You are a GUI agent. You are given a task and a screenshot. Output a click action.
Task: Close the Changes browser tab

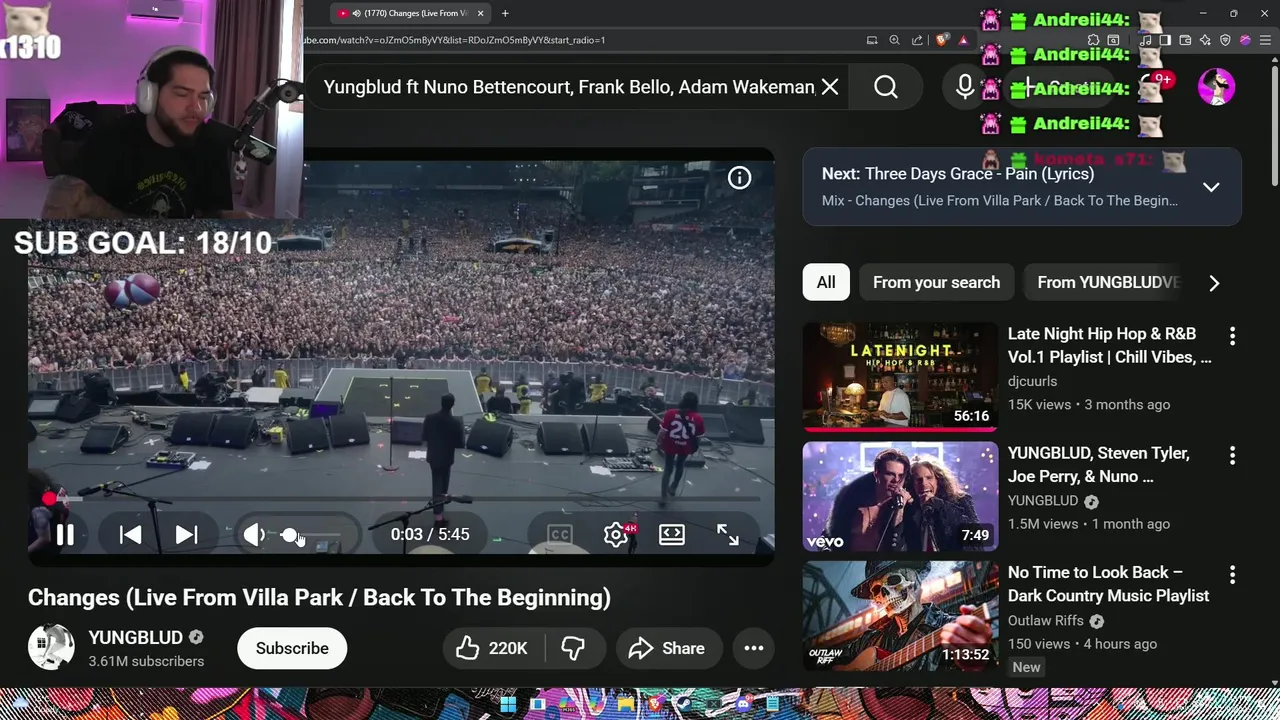coord(480,13)
